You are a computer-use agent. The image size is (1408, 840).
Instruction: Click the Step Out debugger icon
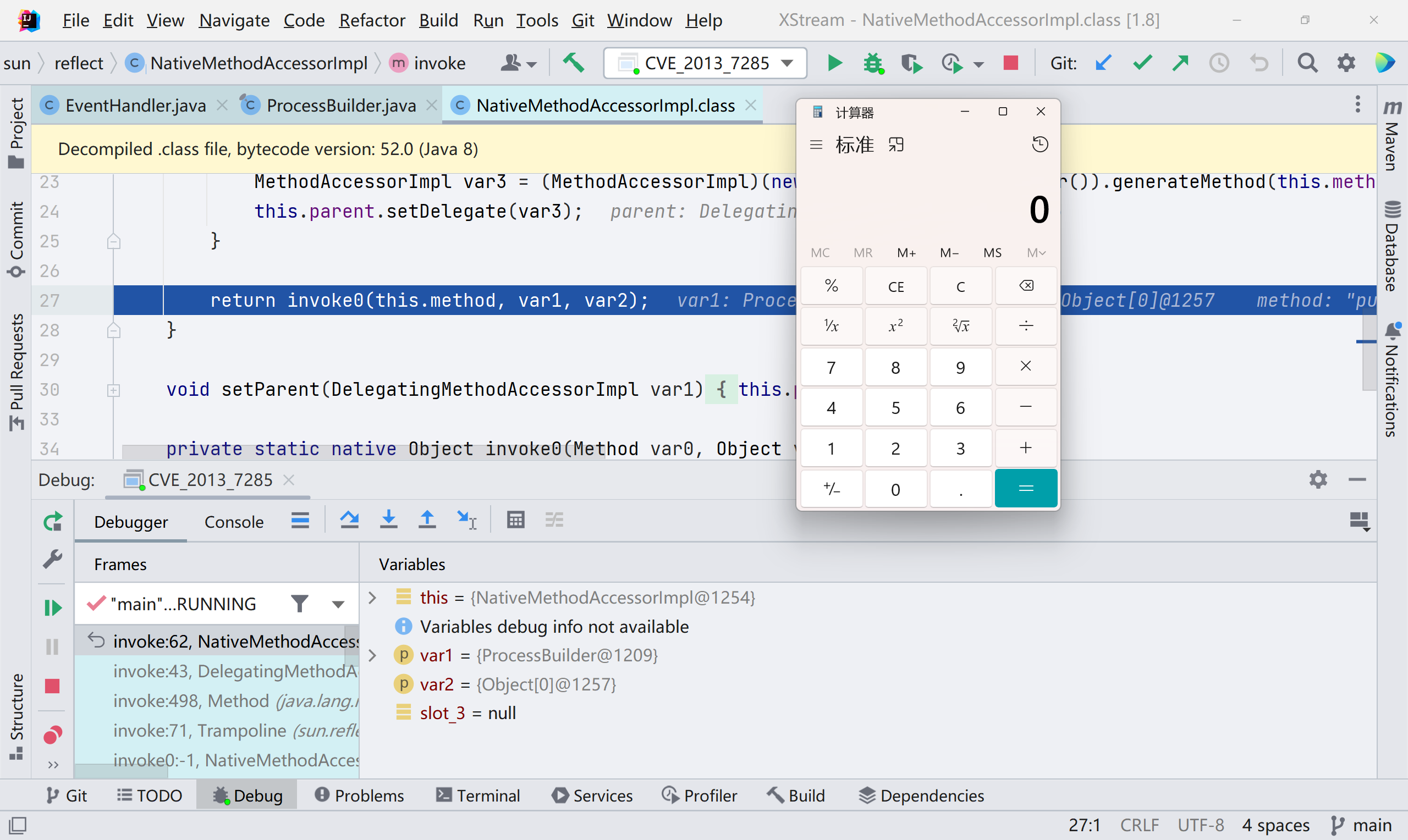(x=427, y=520)
